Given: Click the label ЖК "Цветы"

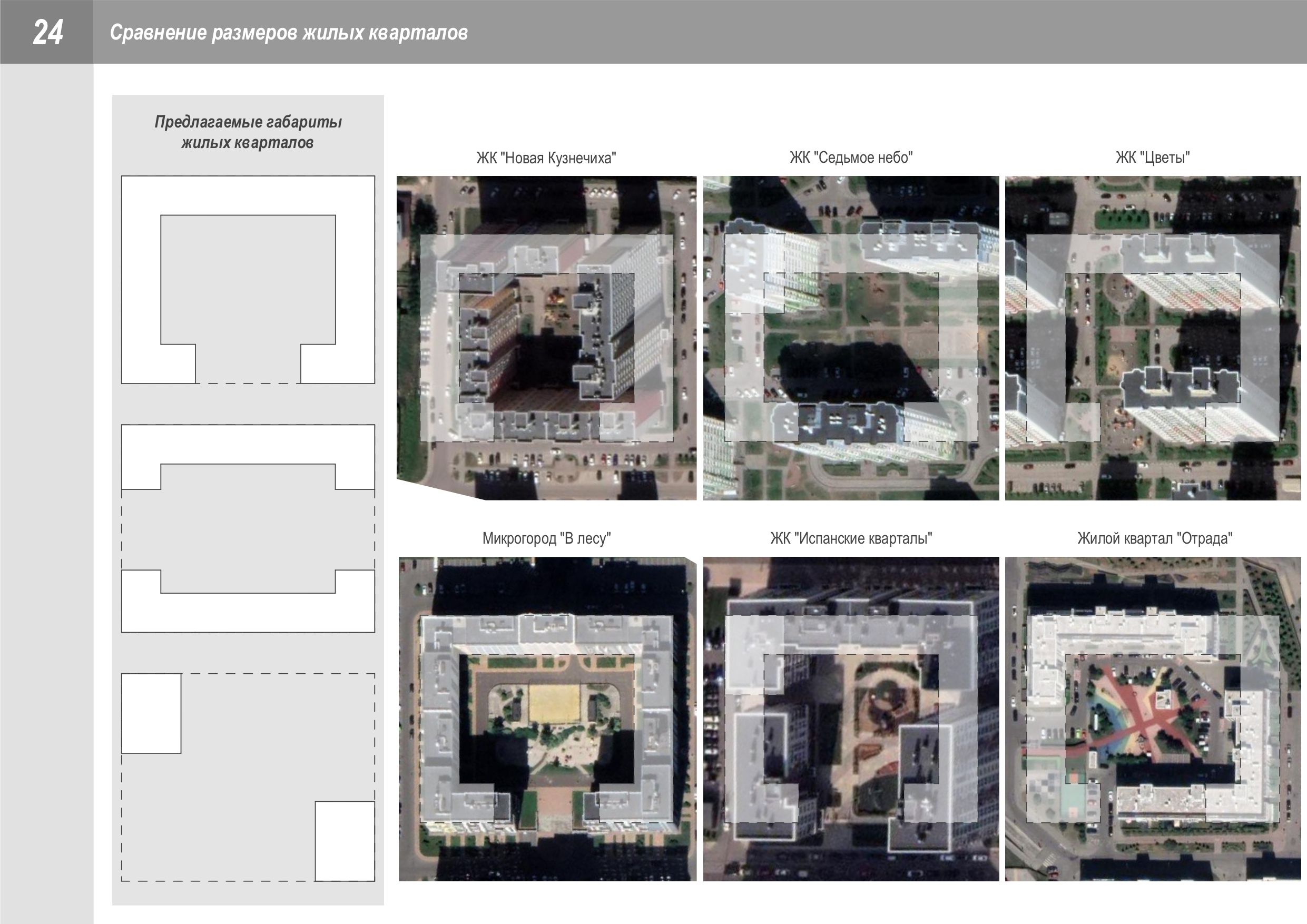Looking at the screenshot, I should click(x=1152, y=157).
